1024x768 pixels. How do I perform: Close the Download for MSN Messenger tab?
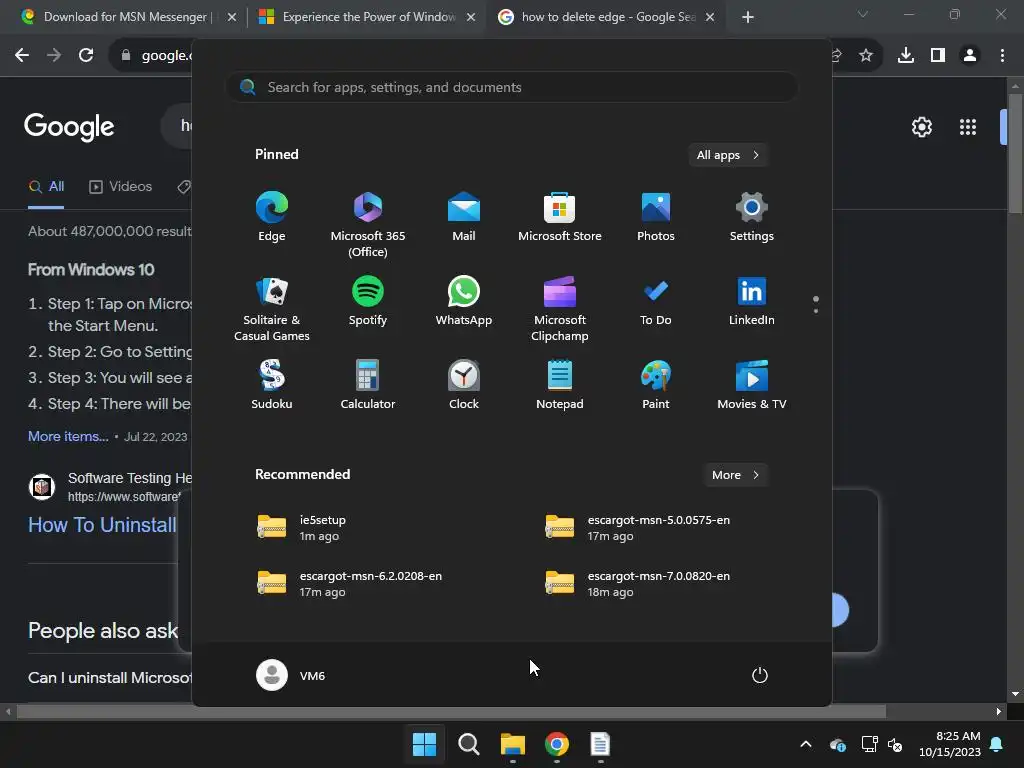click(x=232, y=18)
